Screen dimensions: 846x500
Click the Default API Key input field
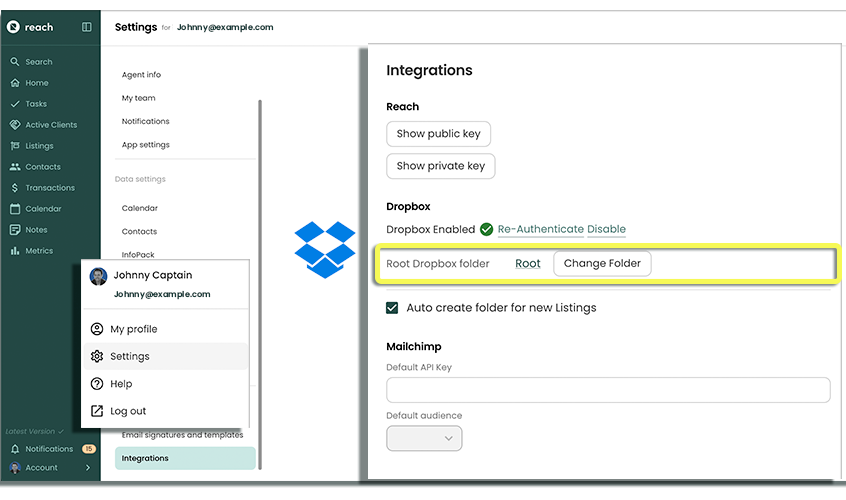[x=608, y=390]
